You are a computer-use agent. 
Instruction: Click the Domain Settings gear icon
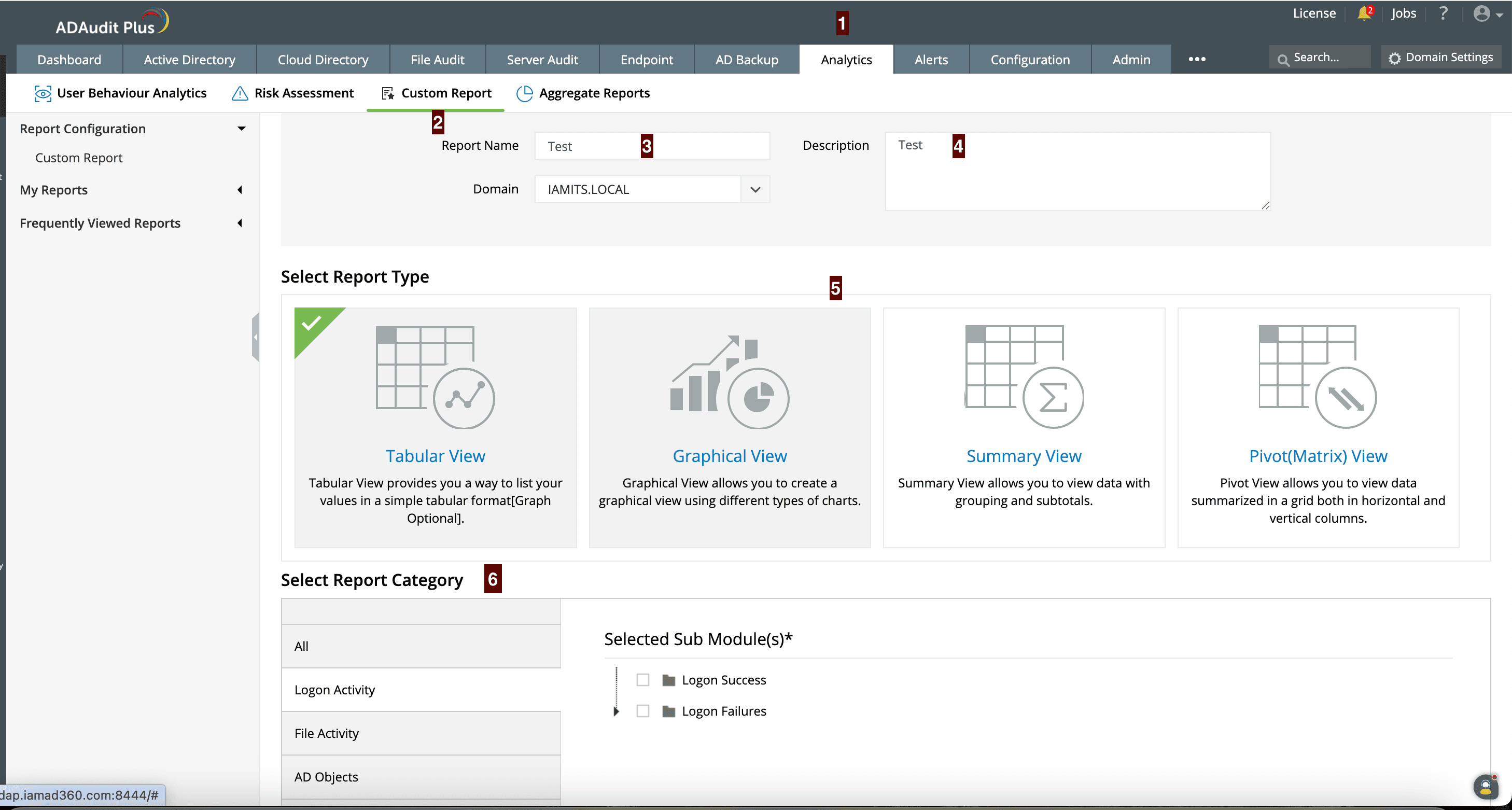(1395, 58)
